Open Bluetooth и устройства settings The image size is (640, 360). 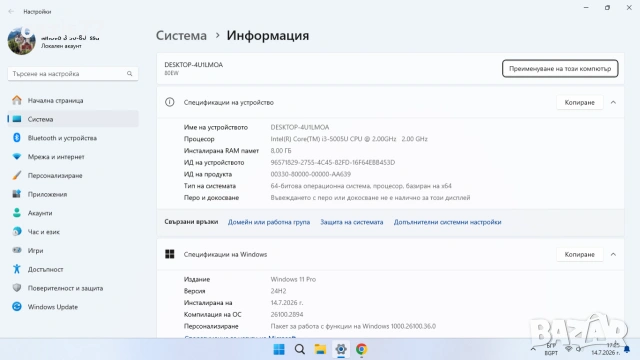tap(62, 138)
